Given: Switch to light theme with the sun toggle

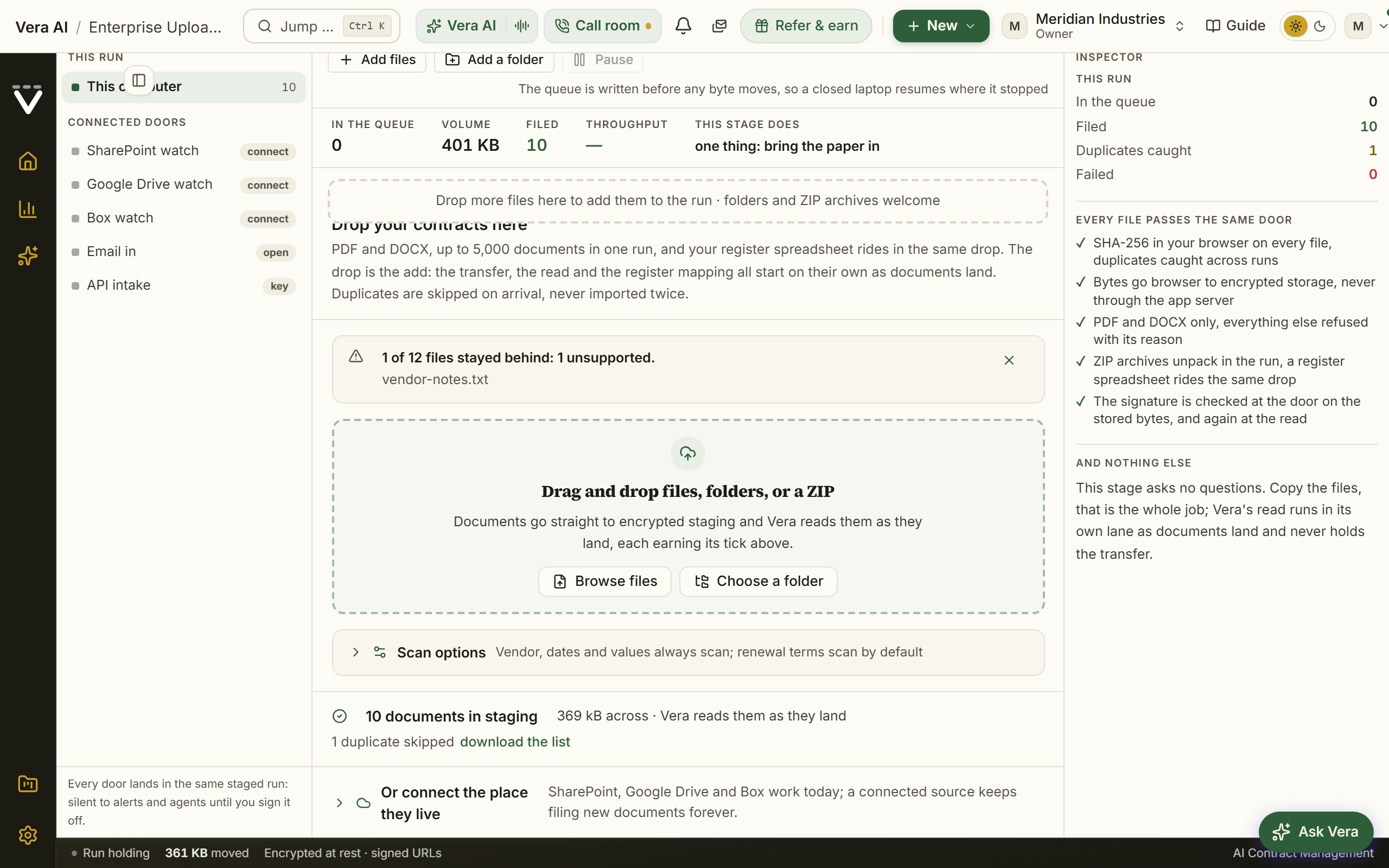Looking at the screenshot, I should point(1296,26).
